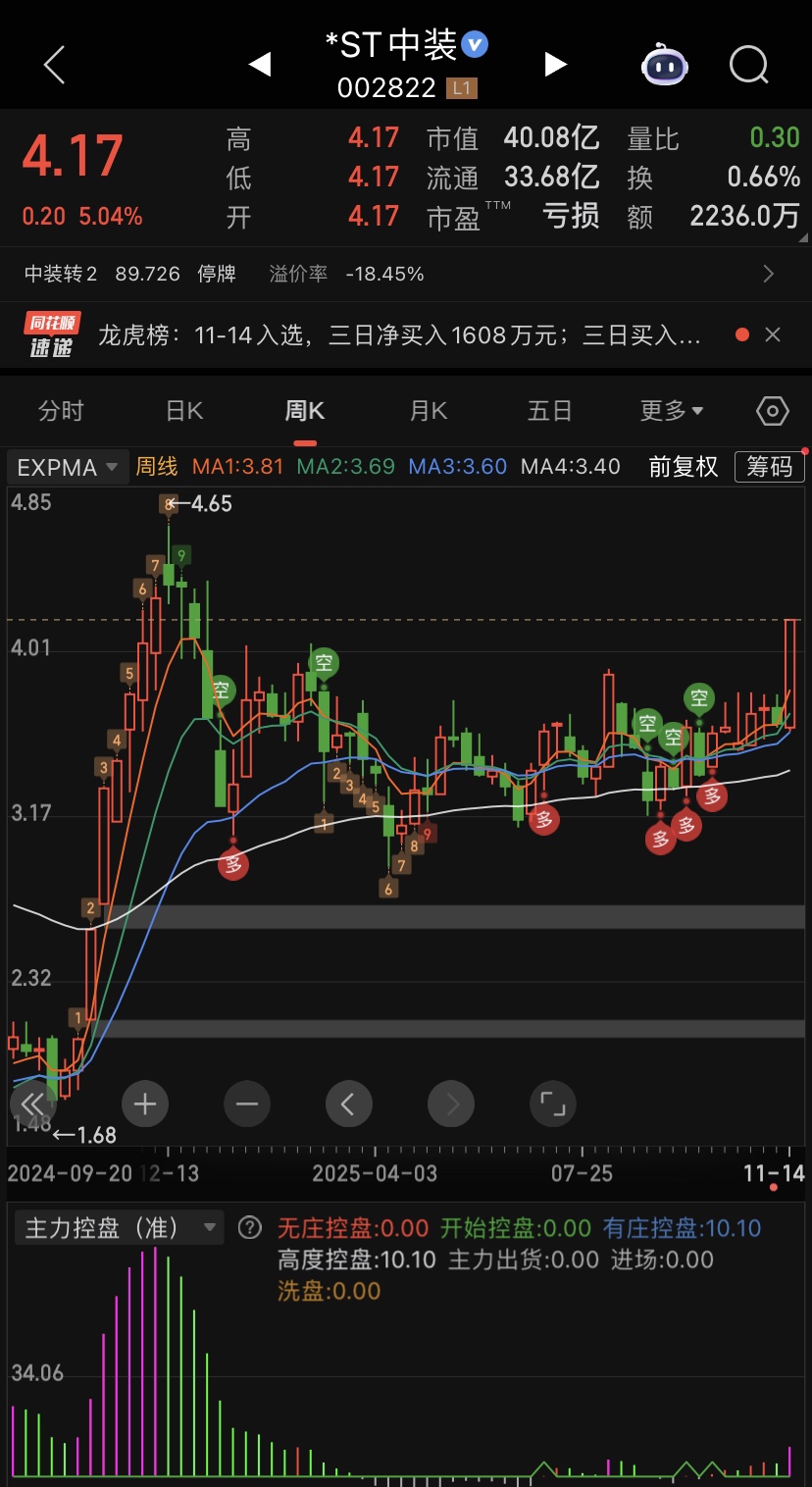Open the robot AI assistant icon
The width and height of the screenshot is (812, 1487).
coord(665,65)
